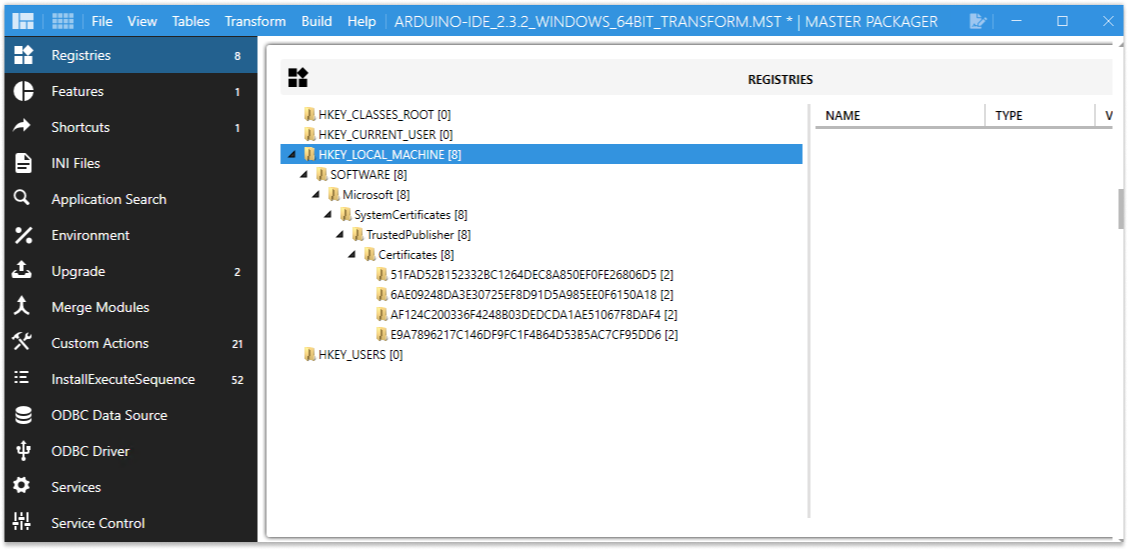Open the grid view icon in title bar
The image size is (1128, 550).
coord(63,21)
